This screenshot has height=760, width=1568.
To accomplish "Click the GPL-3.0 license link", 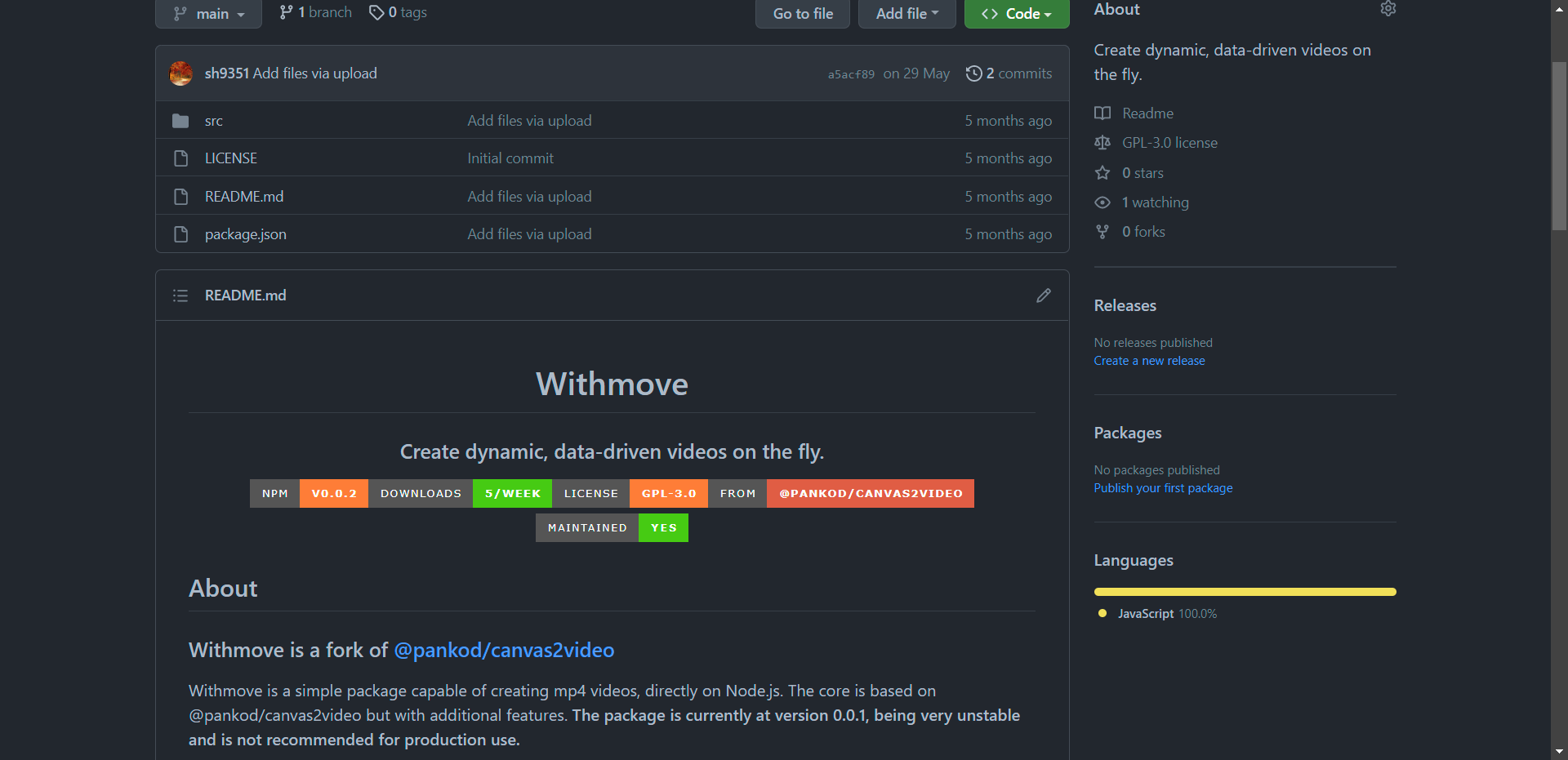I will pos(1169,143).
